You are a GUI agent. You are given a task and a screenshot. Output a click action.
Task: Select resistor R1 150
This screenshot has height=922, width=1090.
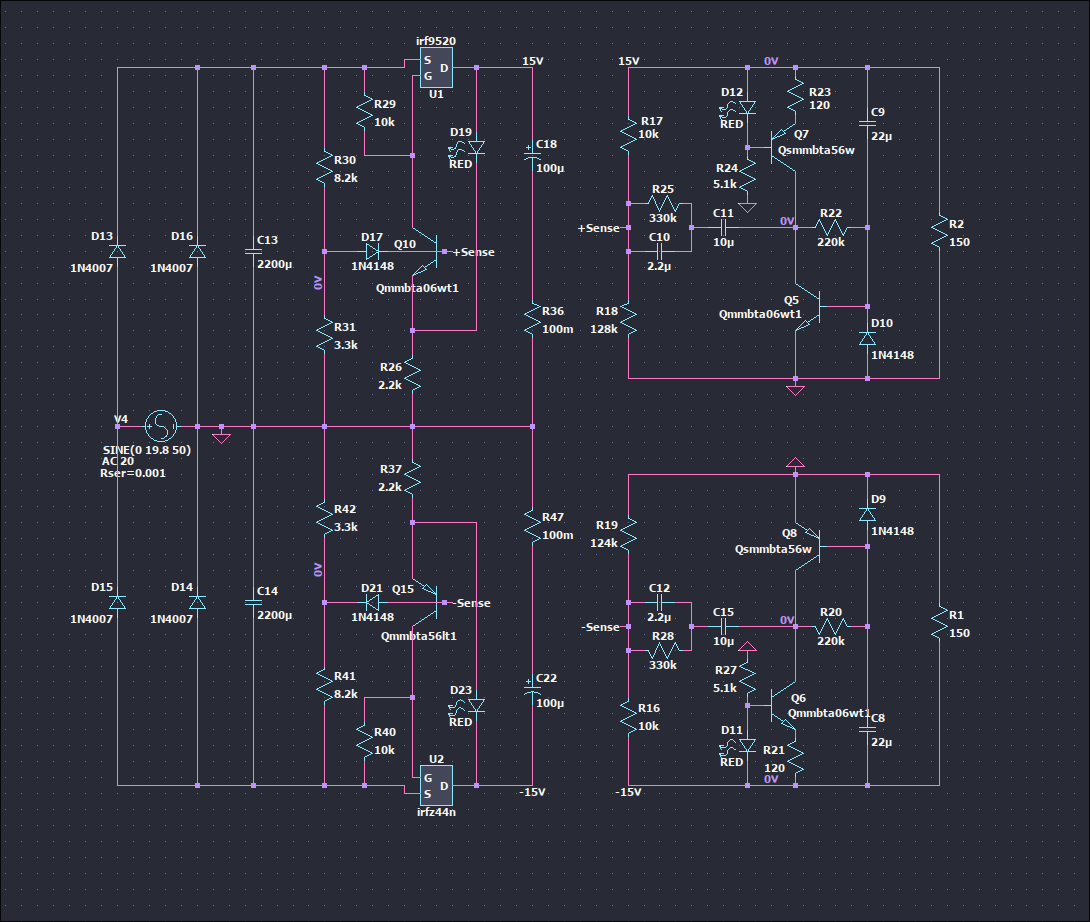[939, 624]
